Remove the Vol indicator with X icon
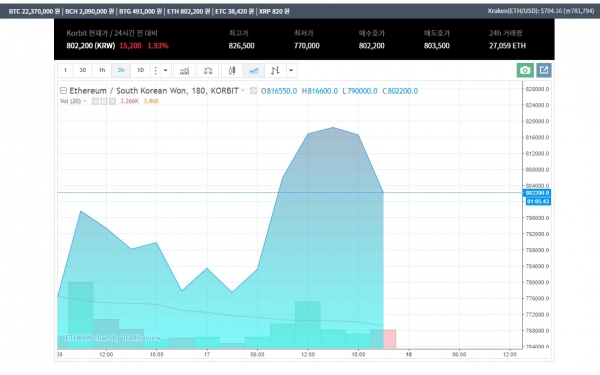Viewport: 600px width, 375px height. coord(112,101)
